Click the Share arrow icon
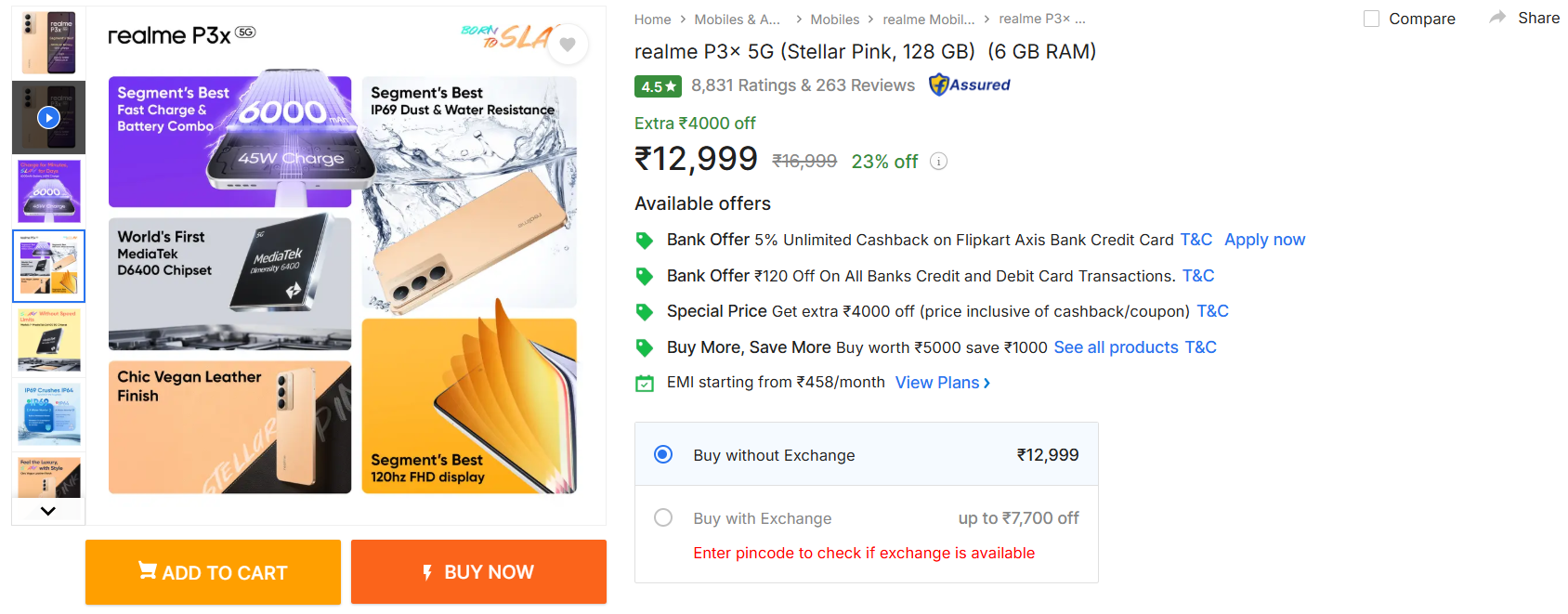This screenshot has height=614, width=1568. (x=1497, y=18)
